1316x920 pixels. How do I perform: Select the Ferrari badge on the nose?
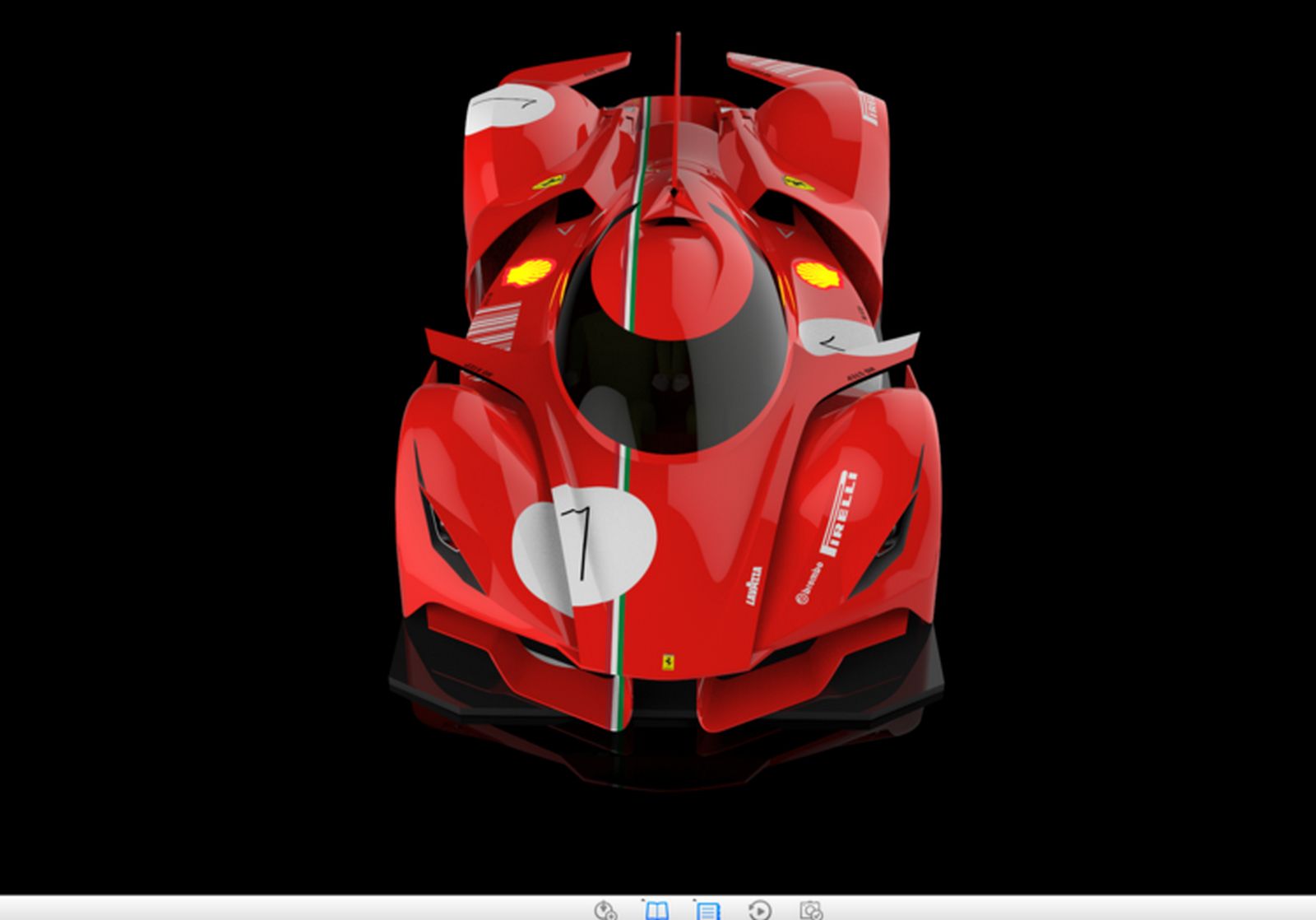(x=668, y=662)
